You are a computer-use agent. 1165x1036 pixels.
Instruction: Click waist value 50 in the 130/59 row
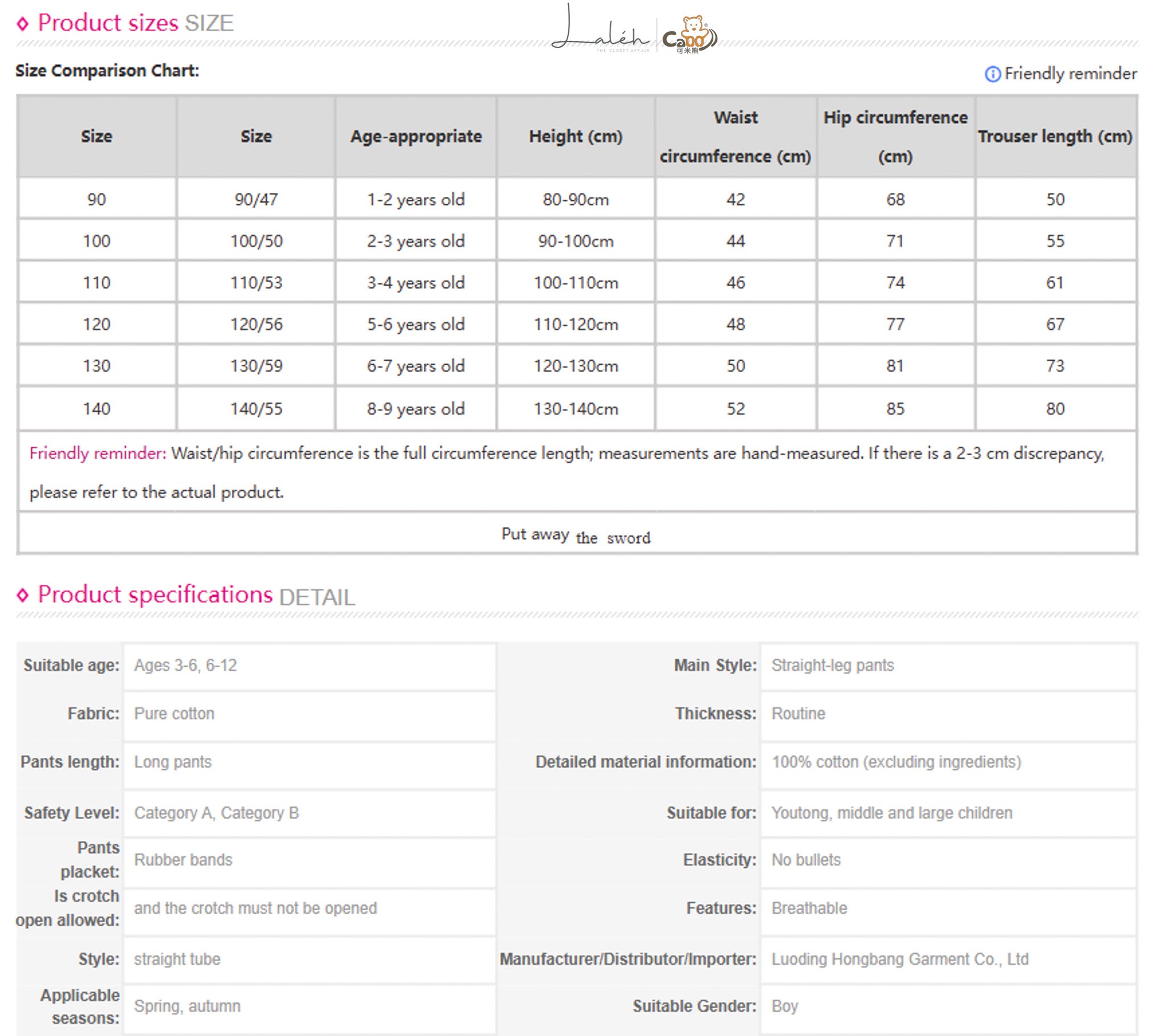(x=736, y=366)
